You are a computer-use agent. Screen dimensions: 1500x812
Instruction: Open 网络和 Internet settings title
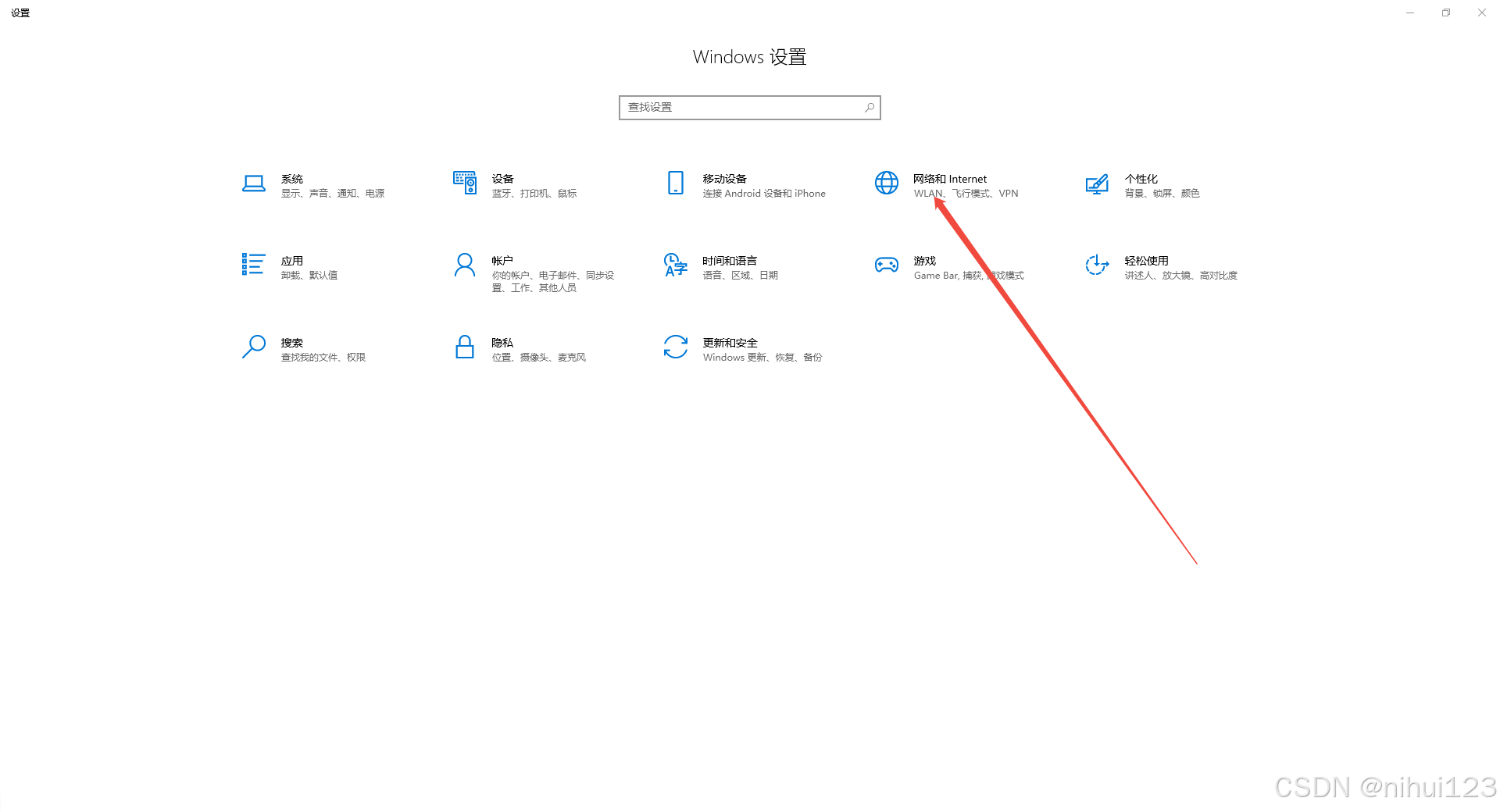point(950,179)
